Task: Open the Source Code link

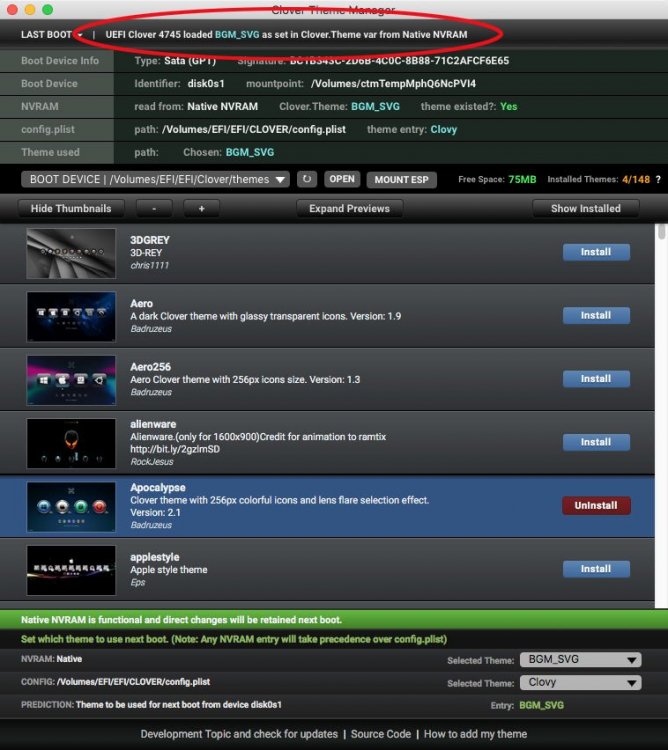Action: click(381, 734)
